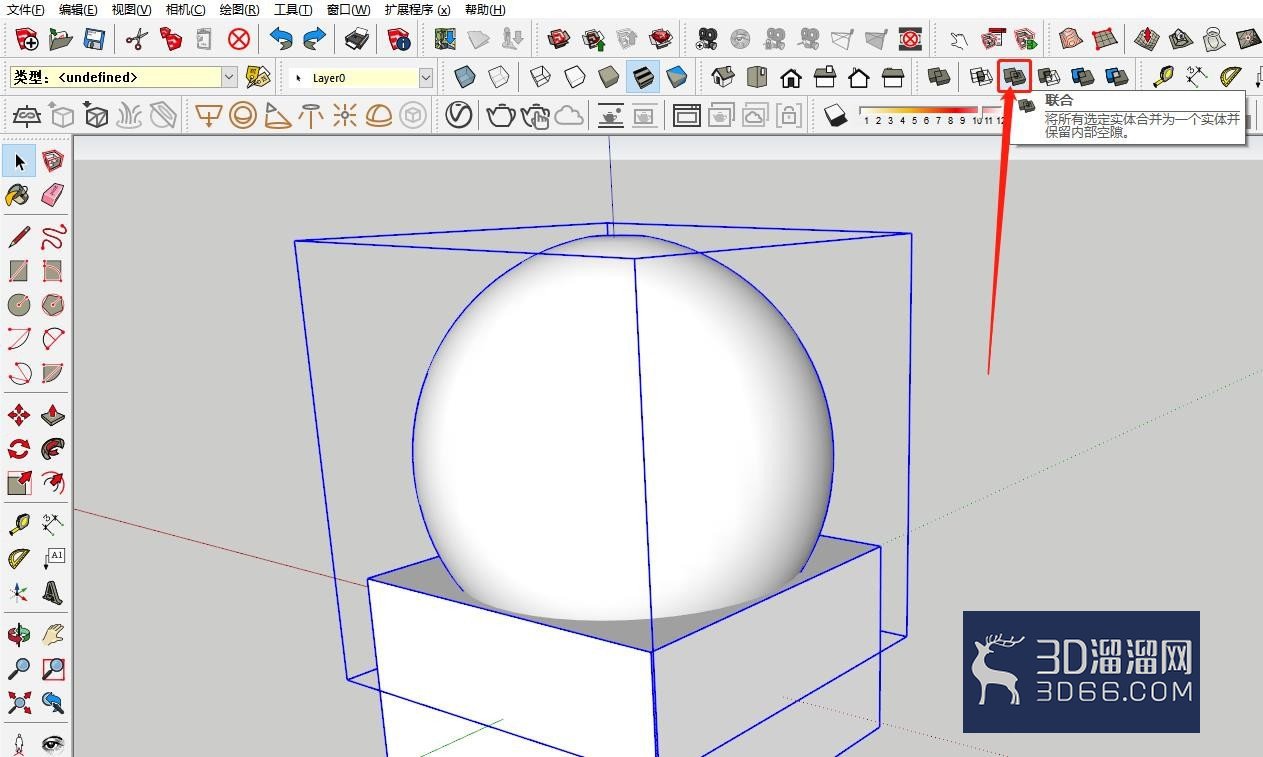Switch to Front view house icon
The image size is (1263, 757).
(x=791, y=76)
